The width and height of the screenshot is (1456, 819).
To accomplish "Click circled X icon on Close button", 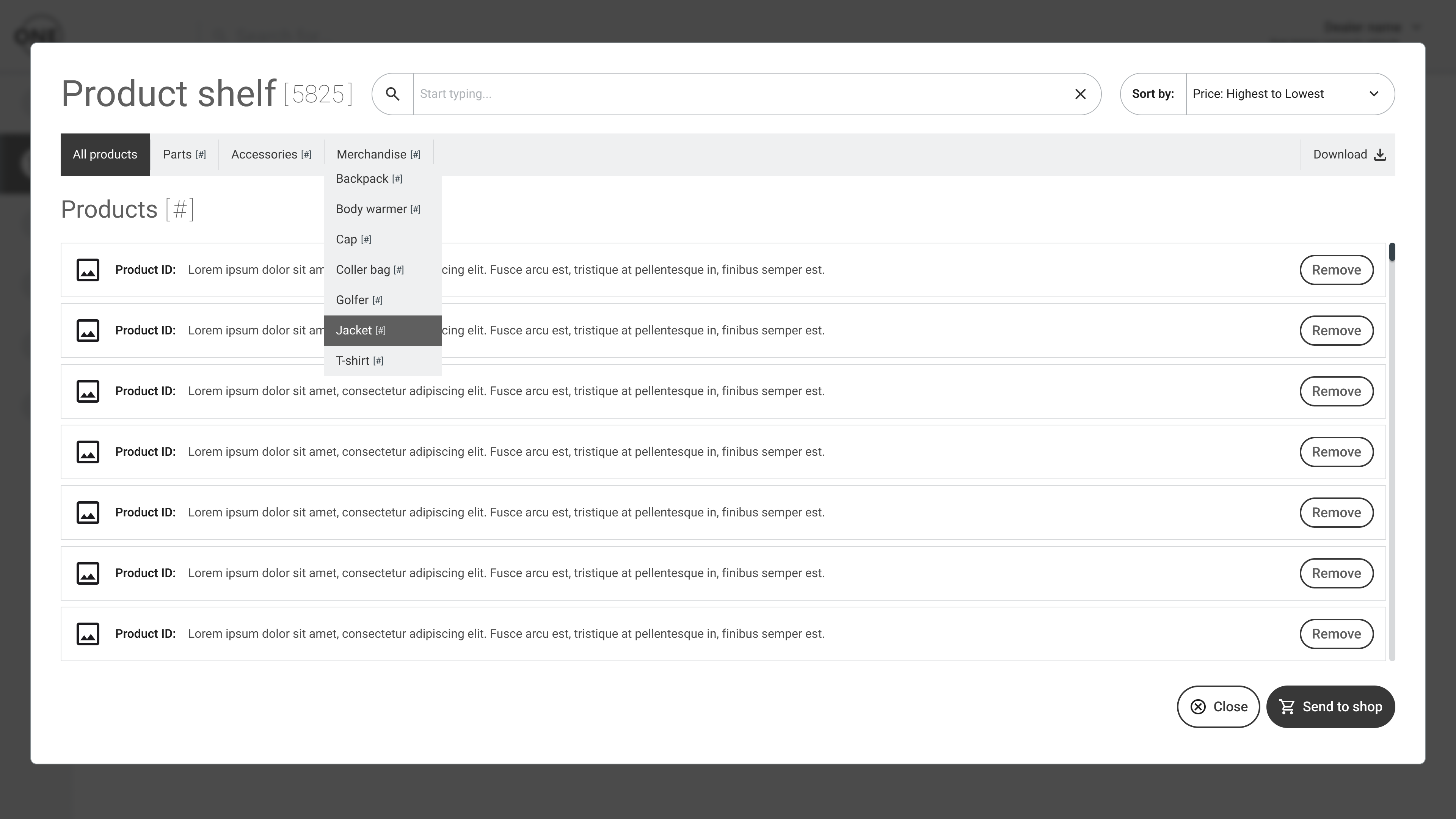I will click(1198, 706).
